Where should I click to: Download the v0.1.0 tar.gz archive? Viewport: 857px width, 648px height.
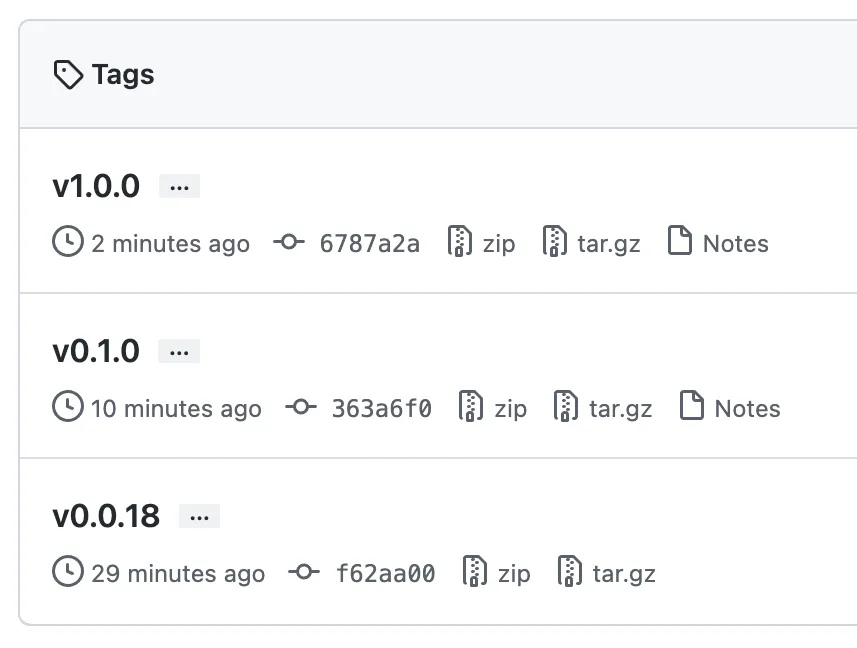620,408
